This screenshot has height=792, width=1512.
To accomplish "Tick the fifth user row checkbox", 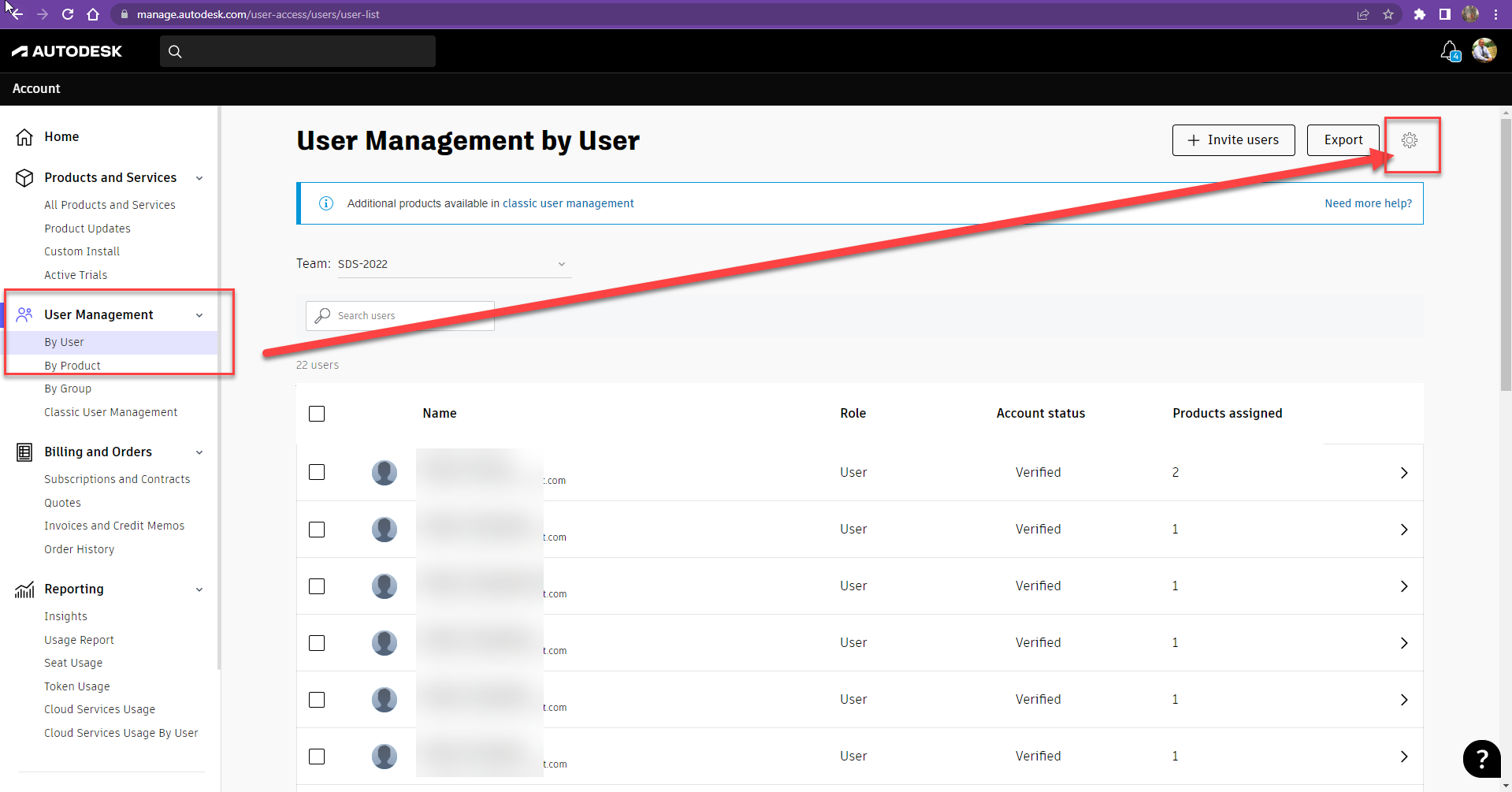I will (317, 700).
